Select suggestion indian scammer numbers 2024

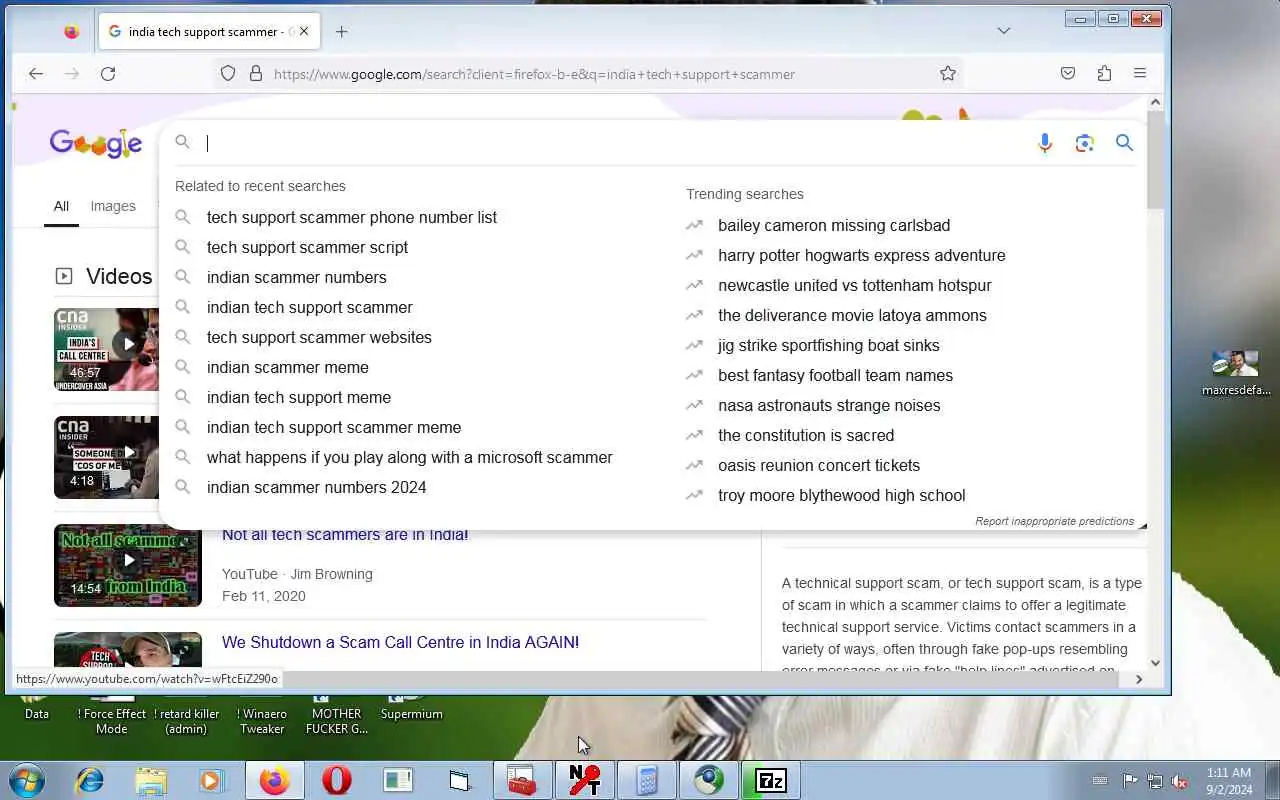click(x=316, y=487)
